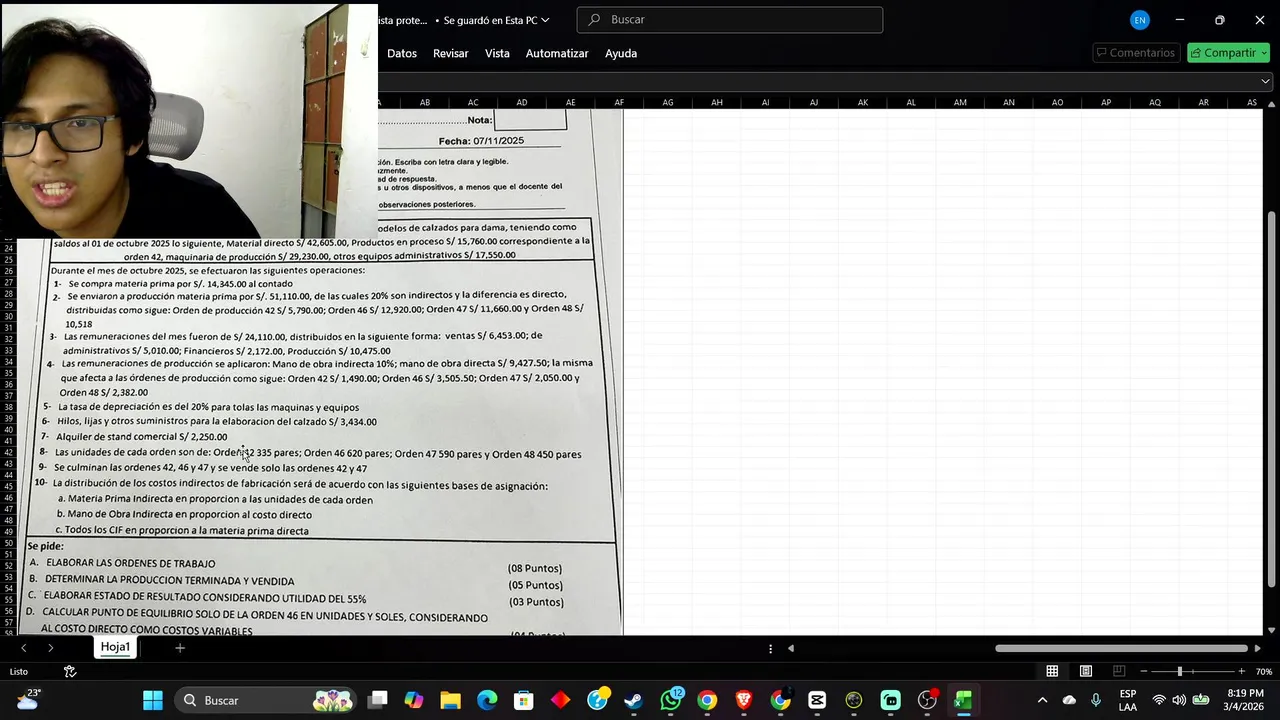Open the Windows Start button
This screenshot has width=1280, height=720.
coord(153,700)
